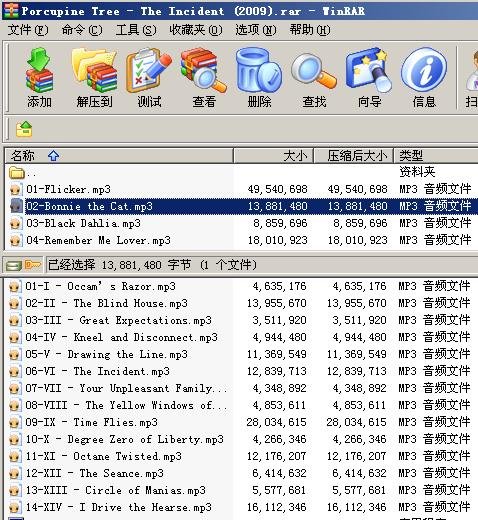Select file 04-Remember Me Lover.mp3

point(98,241)
